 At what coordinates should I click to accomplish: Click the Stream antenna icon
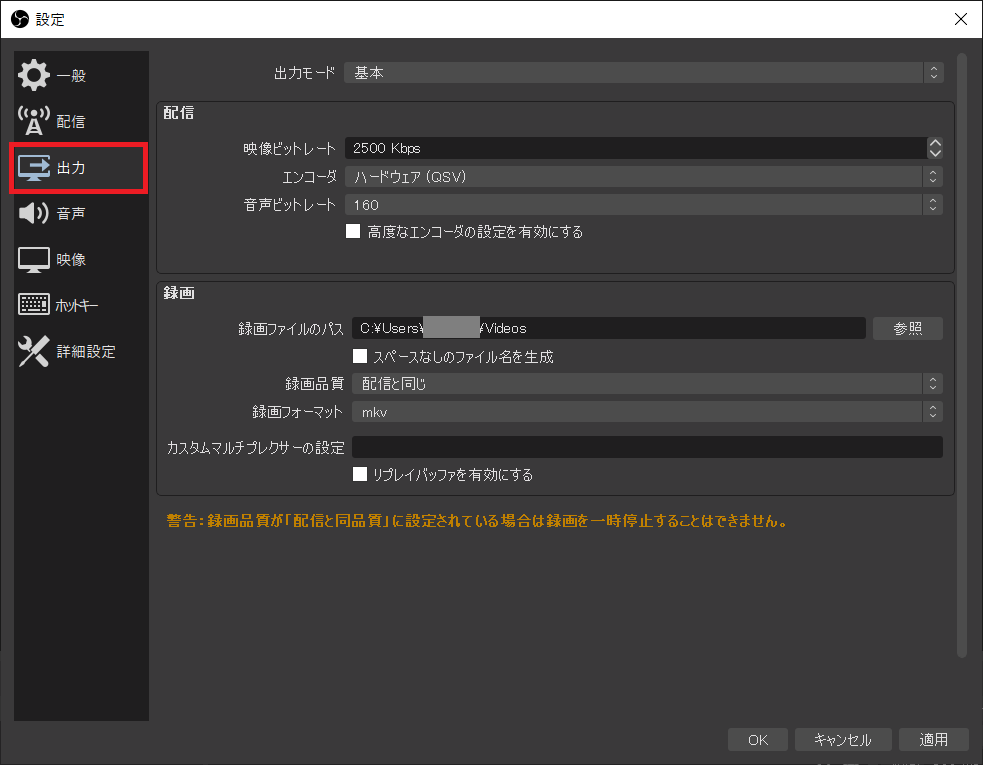pyautogui.click(x=34, y=121)
